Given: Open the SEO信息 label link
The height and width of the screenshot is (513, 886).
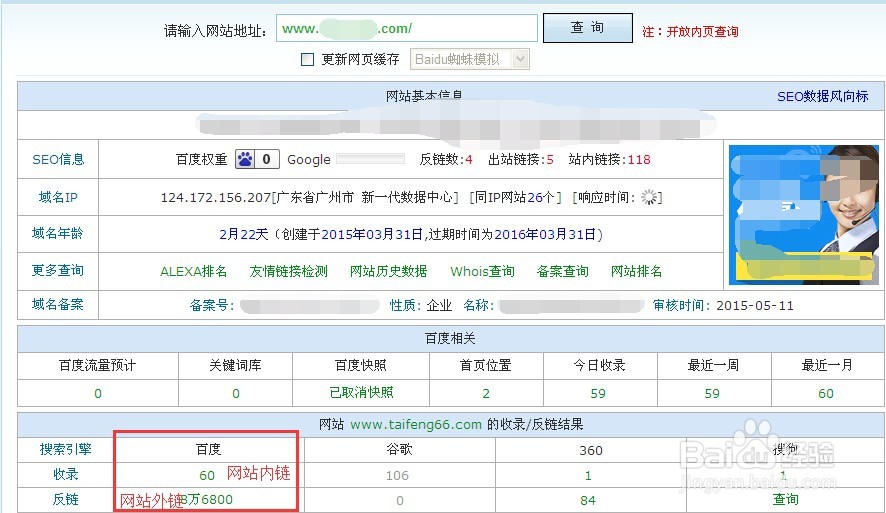Looking at the screenshot, I should [x=58, y=159].
